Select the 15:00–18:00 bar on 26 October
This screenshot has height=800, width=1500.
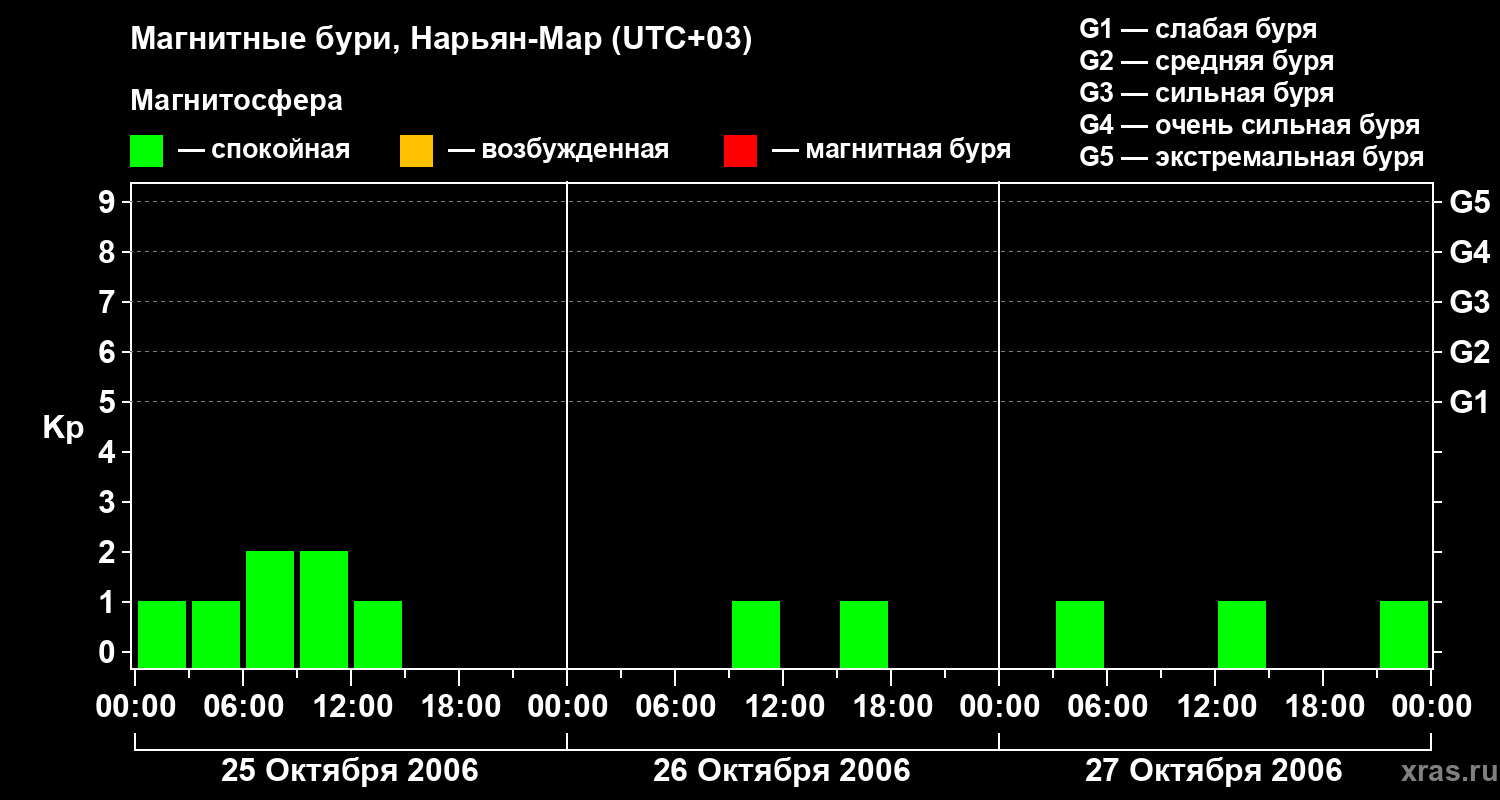click(864, 634)
